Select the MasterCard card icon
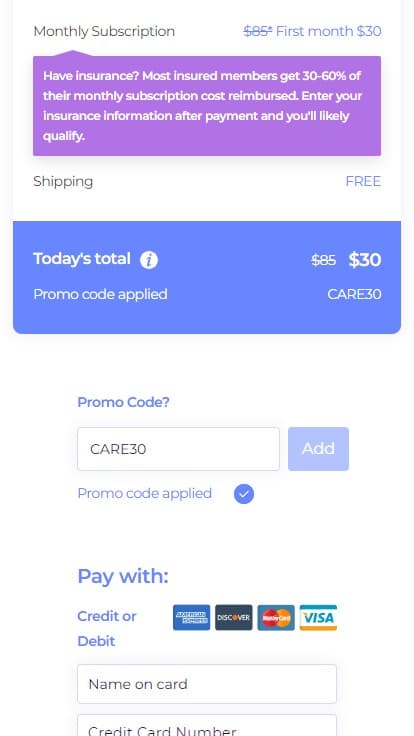Image resolution: width=414 pixels, height=736 pixels. (x=276, y=617)
